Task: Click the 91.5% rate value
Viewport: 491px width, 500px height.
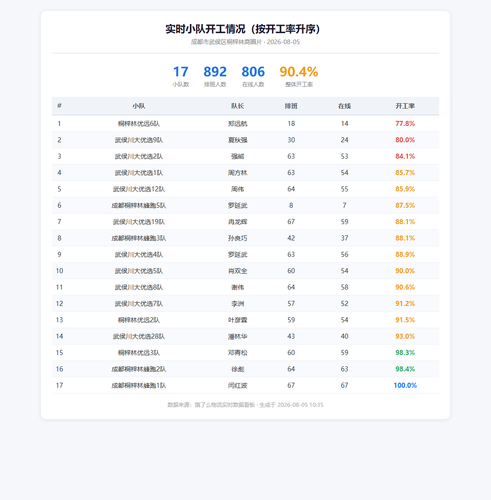Action: tap(405, 320)
